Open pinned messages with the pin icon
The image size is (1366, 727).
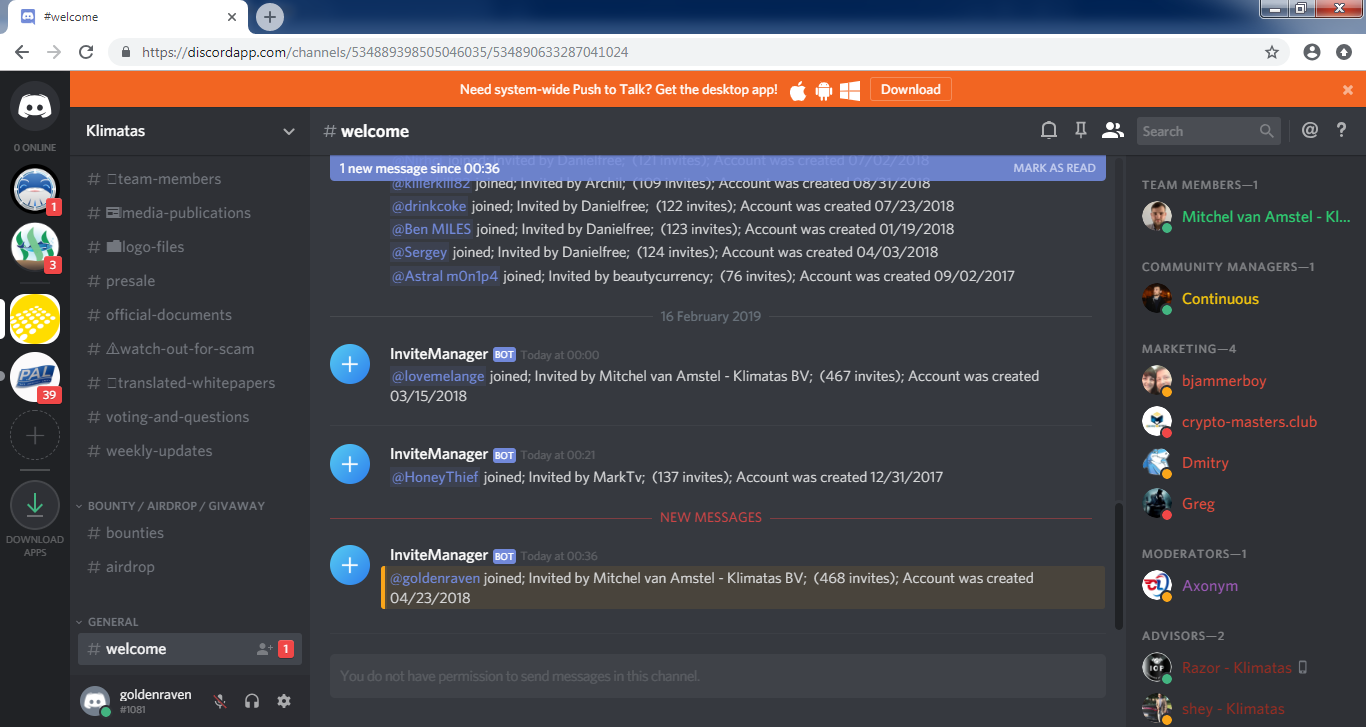(1080, 130)
